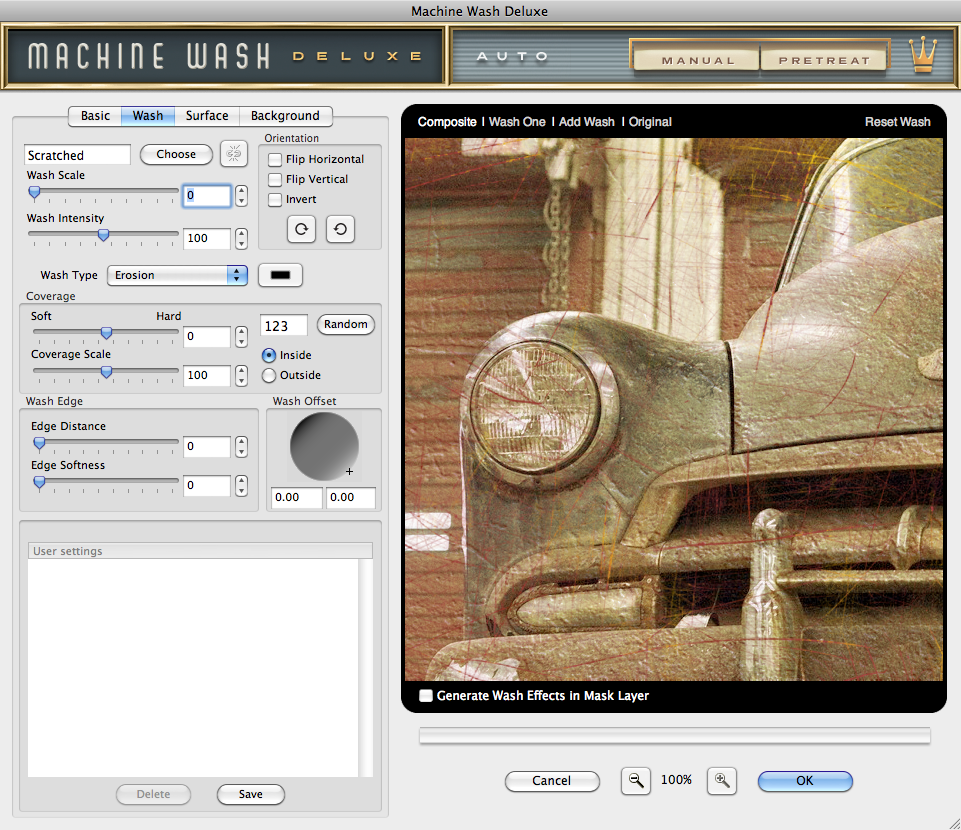Switch to the Basic tab
This screenshot has width=961, height=830.
point(95,116)
